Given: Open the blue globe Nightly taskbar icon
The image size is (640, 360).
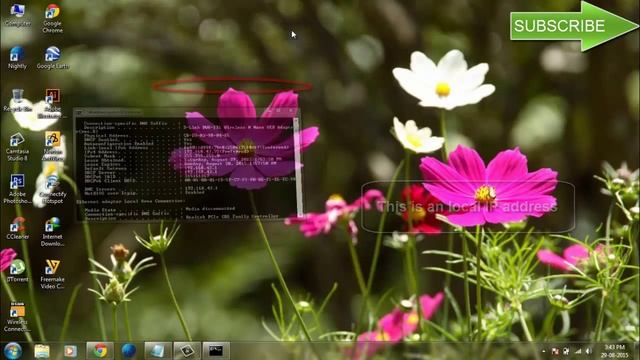Looking at the screenshot, I should point(129,351).
